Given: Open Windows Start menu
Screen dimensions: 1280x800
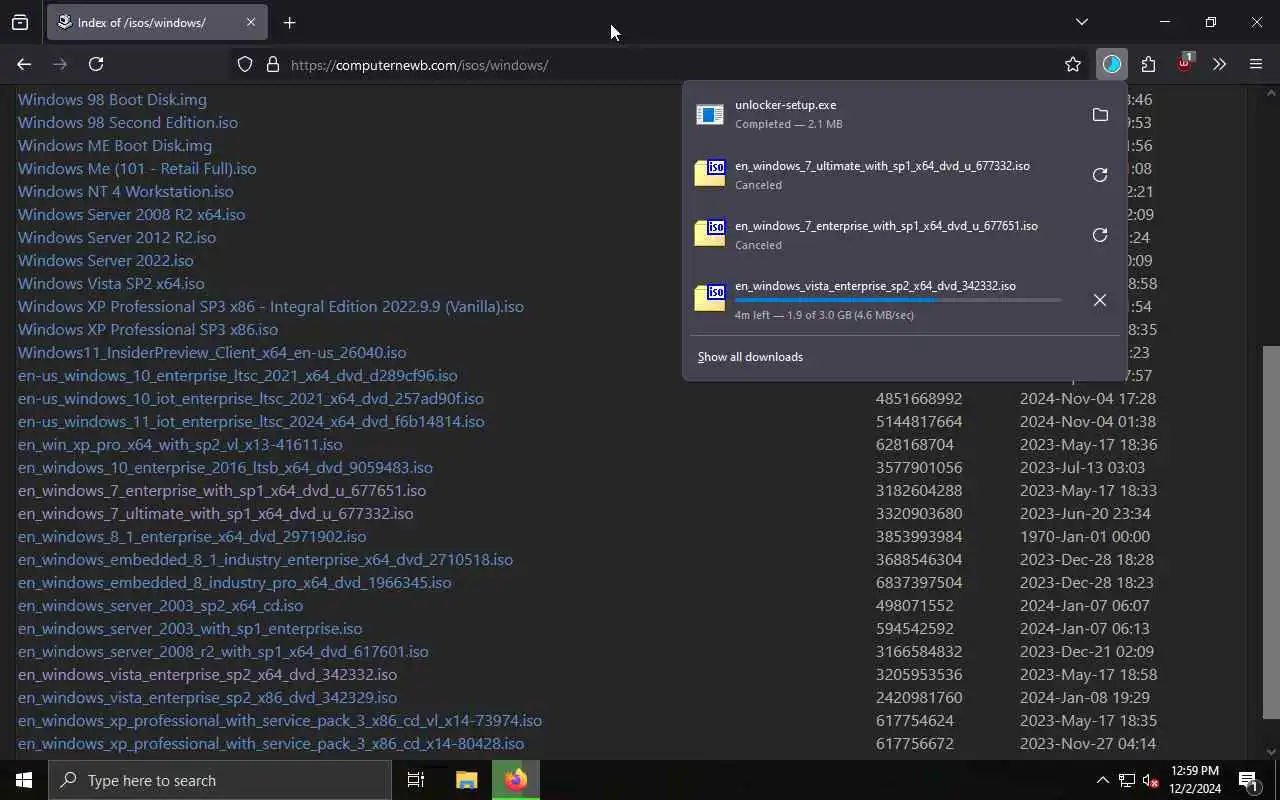Looking at the screenshot, I should [x=24, y=780].
